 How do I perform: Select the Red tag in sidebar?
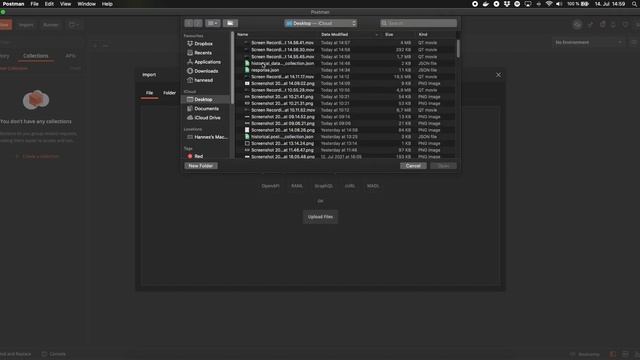pos(198,156)
